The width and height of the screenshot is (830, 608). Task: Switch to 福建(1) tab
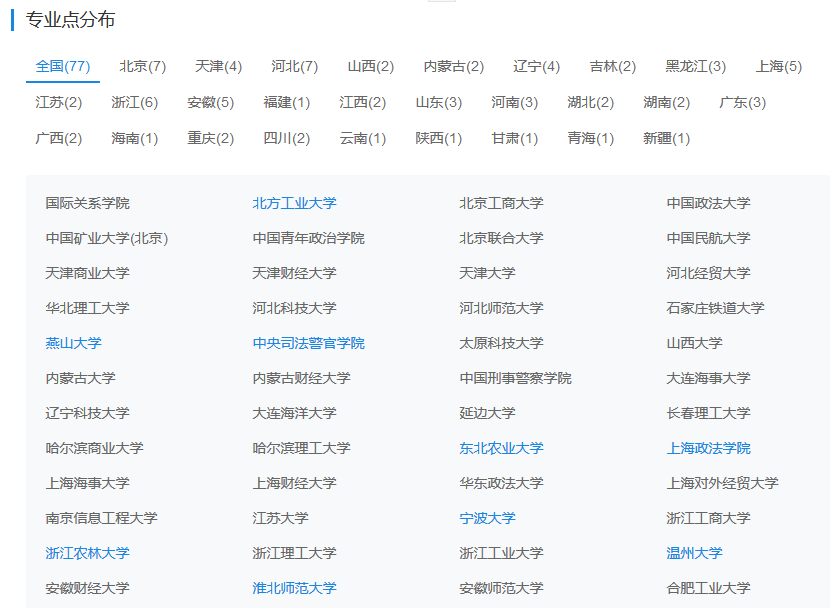(x=286, y=103)
